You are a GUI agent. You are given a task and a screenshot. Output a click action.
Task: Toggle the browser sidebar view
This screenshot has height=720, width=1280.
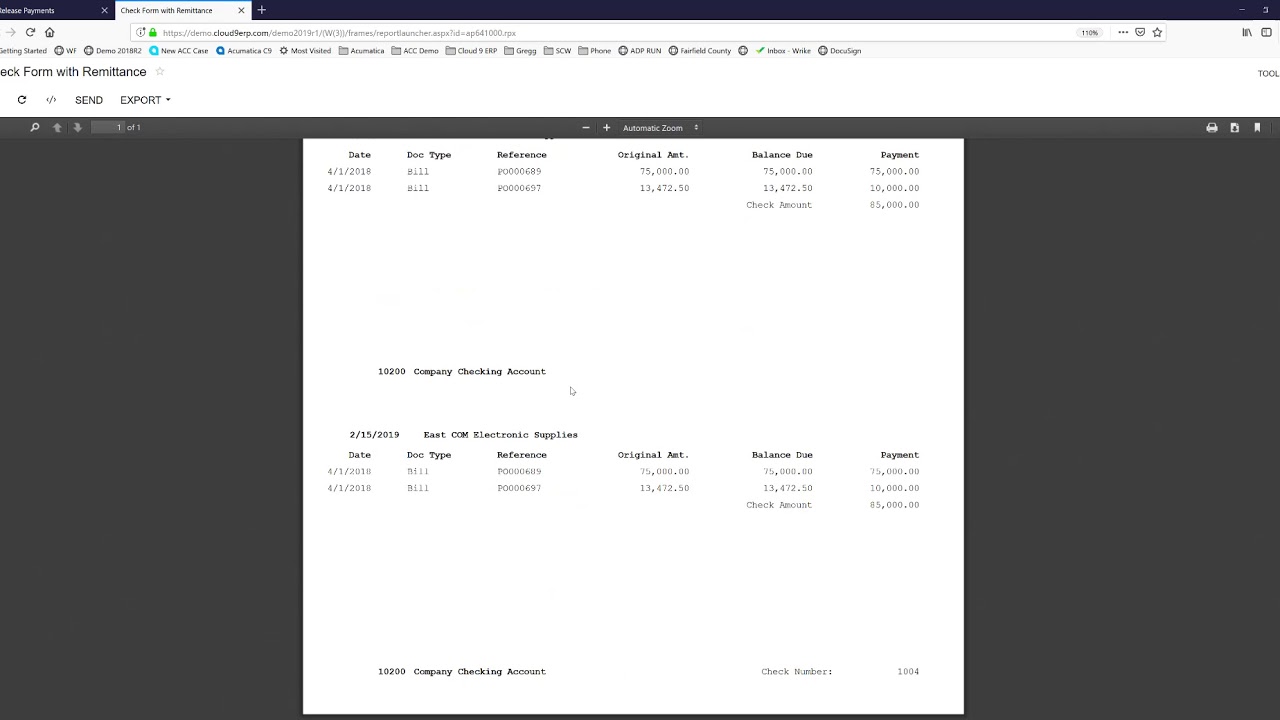1266,32
